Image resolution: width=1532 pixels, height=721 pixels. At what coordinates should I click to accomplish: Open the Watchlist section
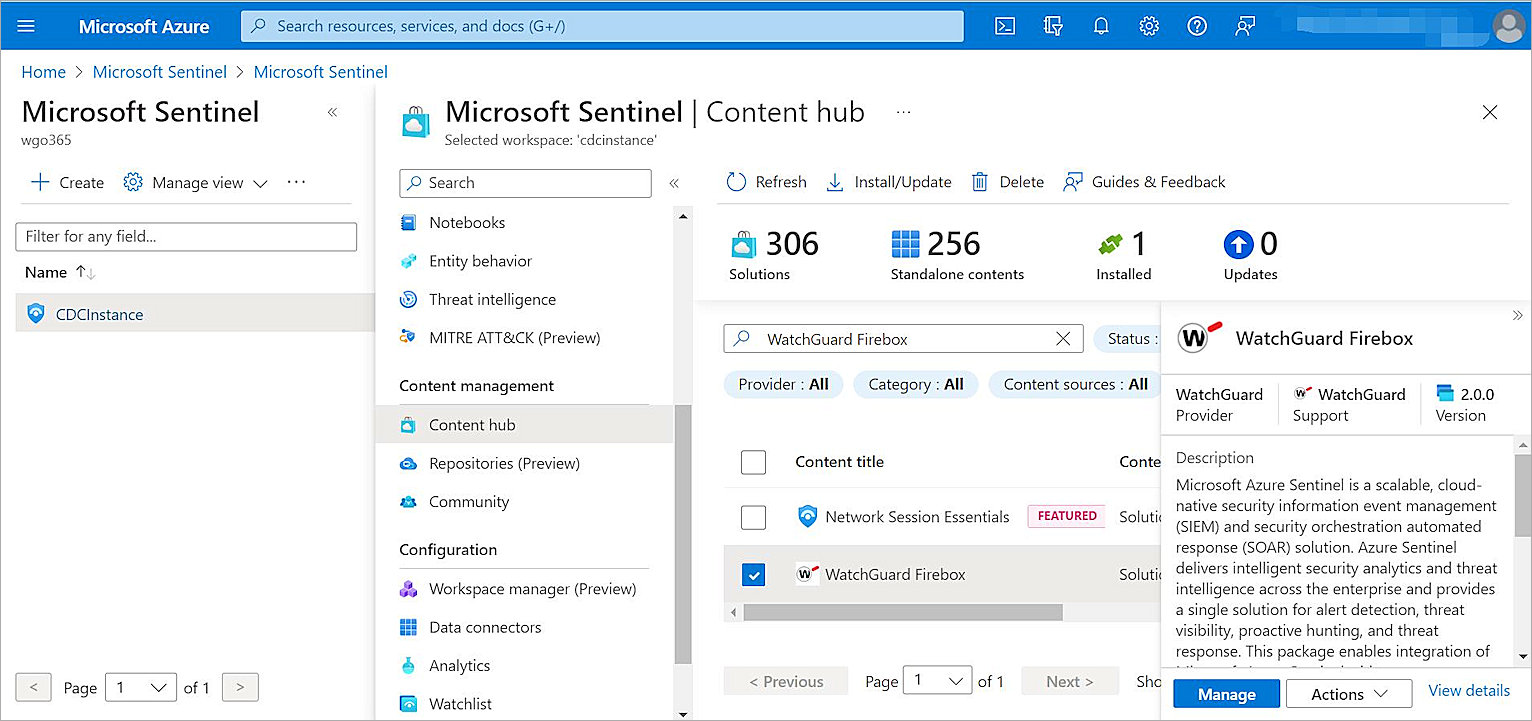(458, 703)
